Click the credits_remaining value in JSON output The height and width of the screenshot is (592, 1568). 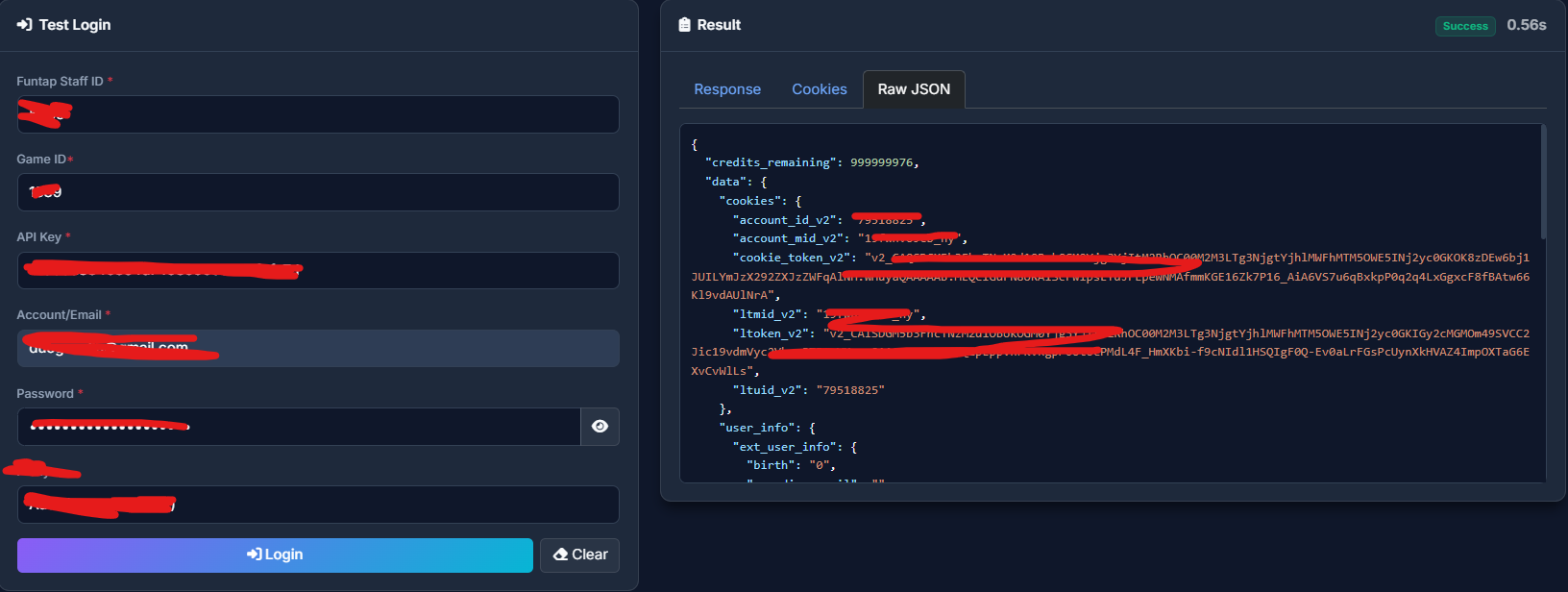881,162
